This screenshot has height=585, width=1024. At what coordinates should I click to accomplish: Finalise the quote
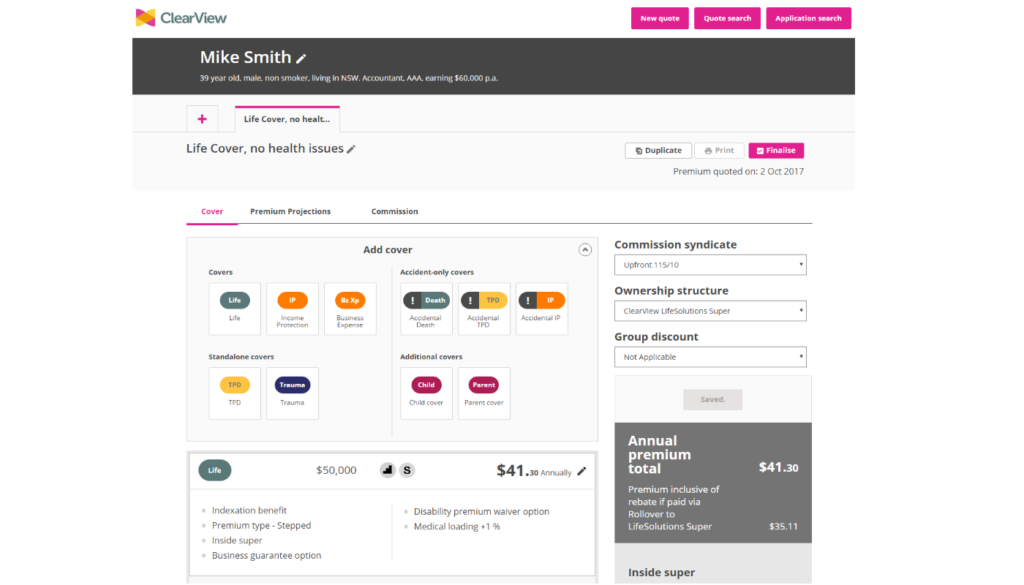click(x=776, y=150)
